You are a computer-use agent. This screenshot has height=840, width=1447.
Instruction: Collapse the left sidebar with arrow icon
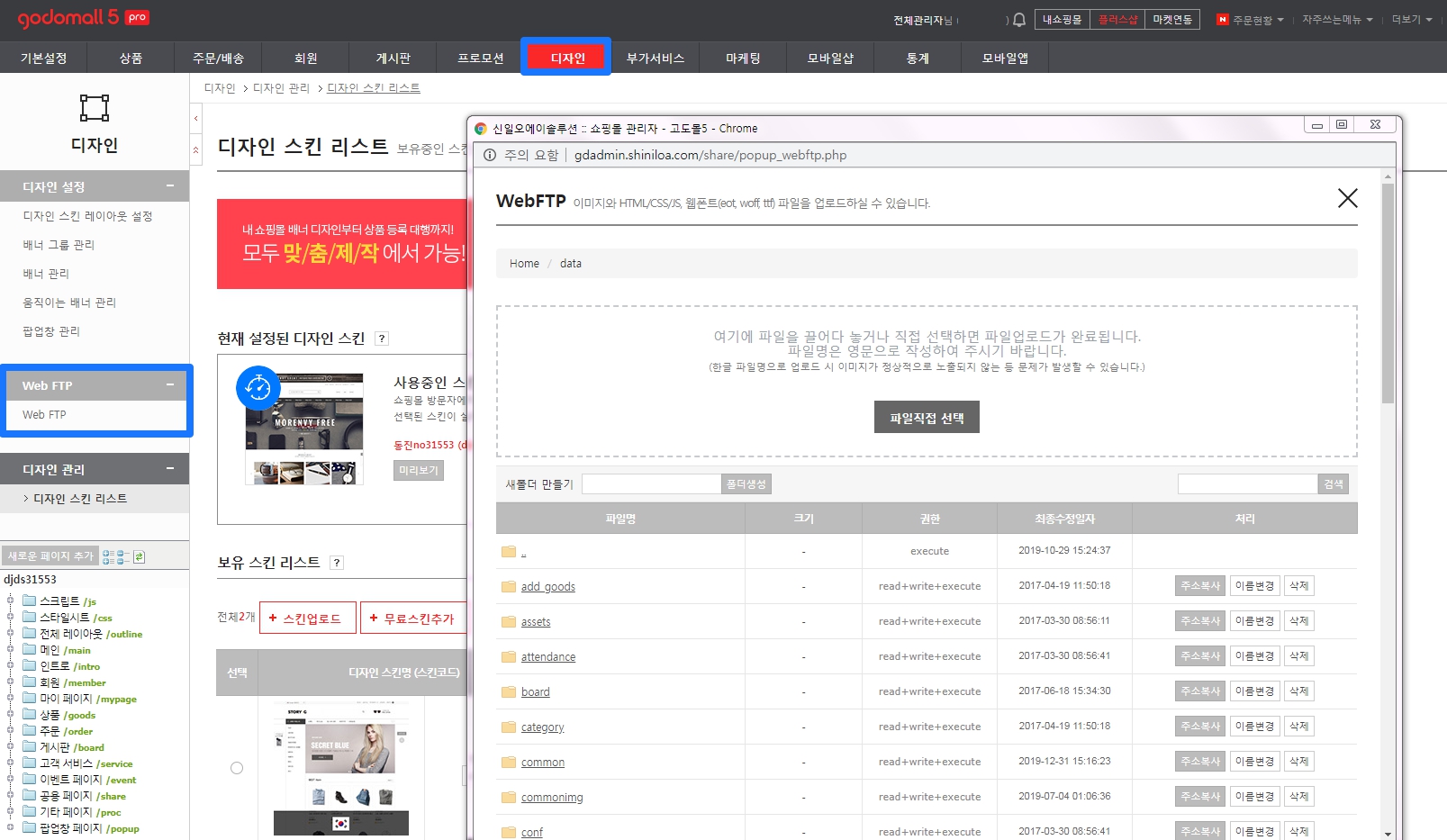click(195, 119)
